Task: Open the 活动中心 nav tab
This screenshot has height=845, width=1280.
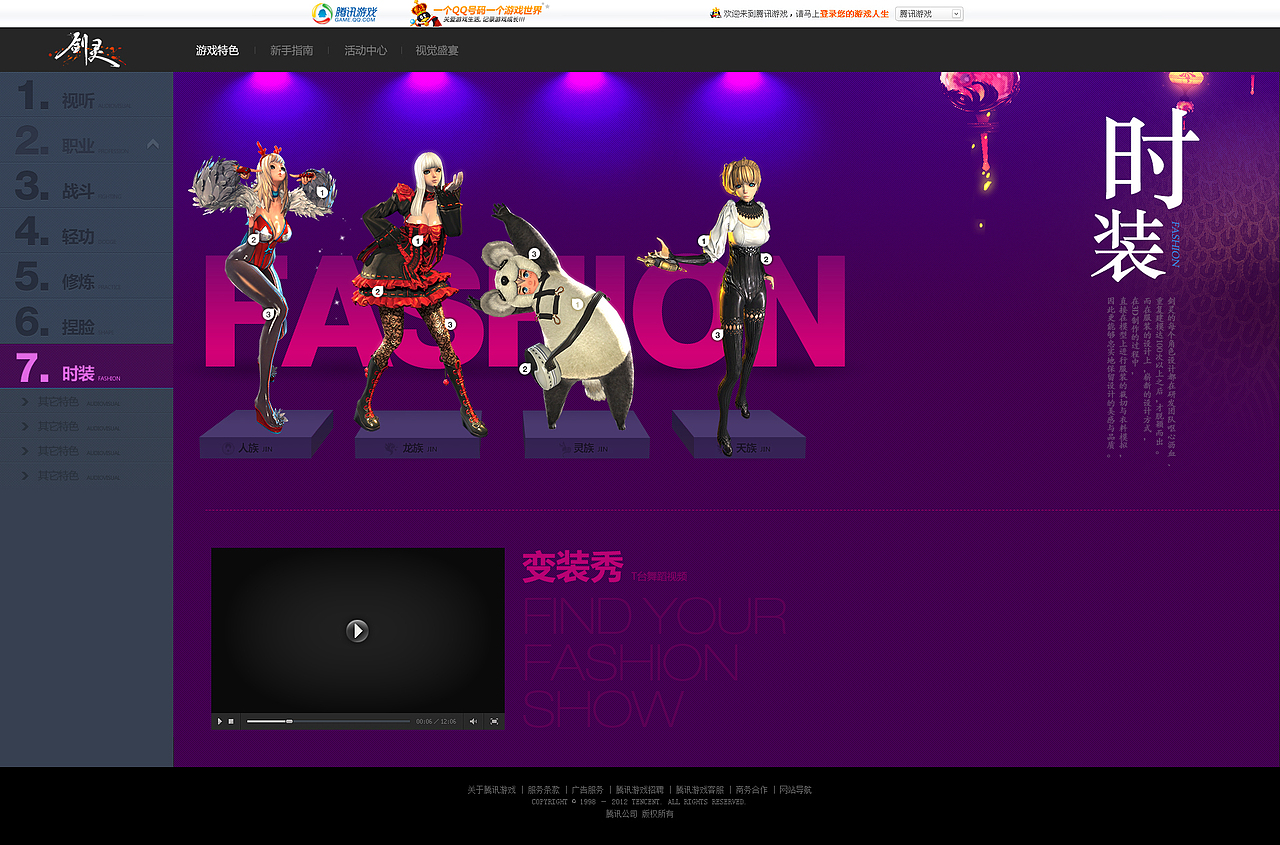Action: 365,50
